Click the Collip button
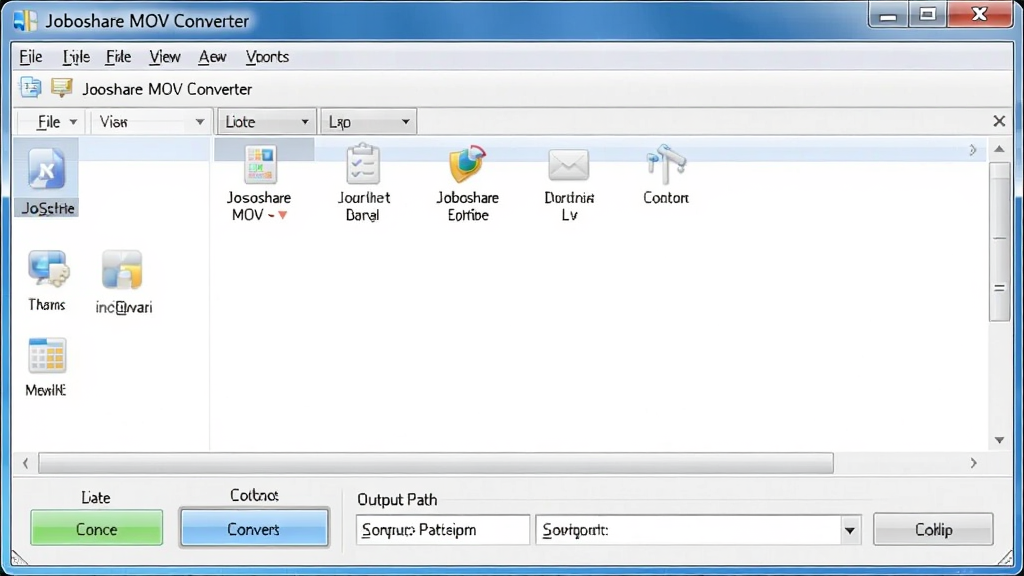1024x576 pixels. tap(933, 529)
